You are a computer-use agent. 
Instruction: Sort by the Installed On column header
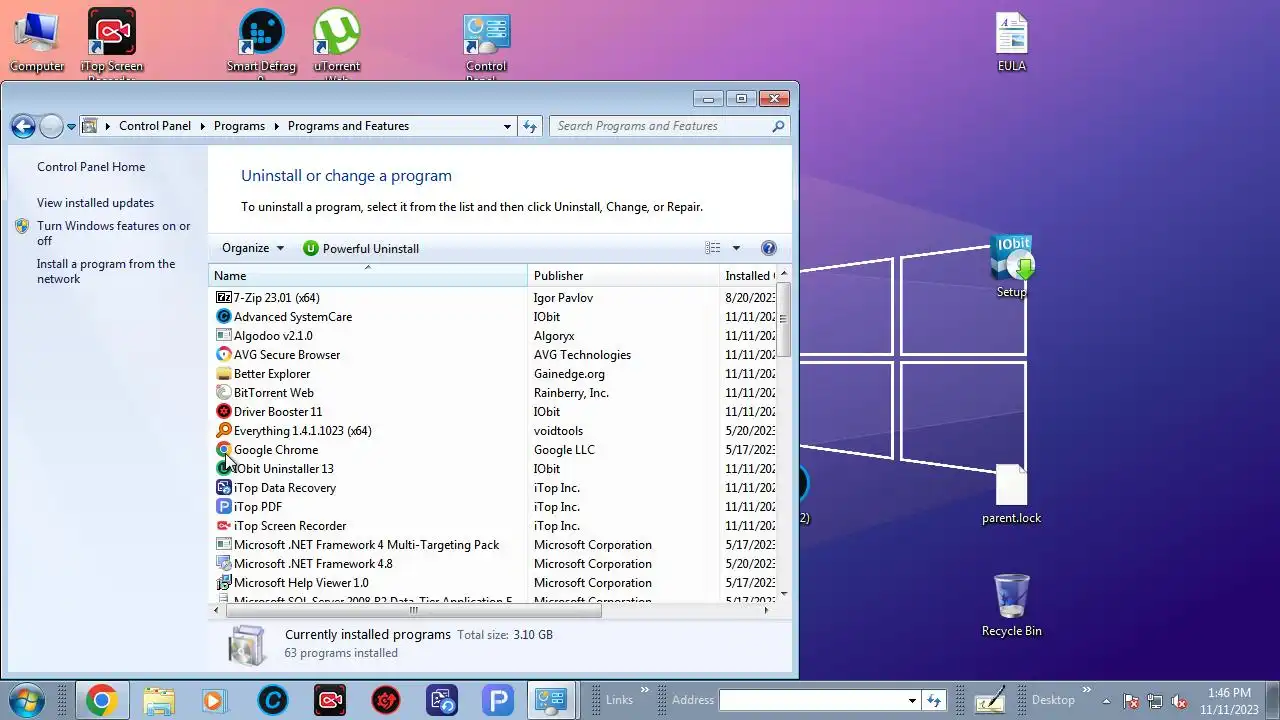748,276
